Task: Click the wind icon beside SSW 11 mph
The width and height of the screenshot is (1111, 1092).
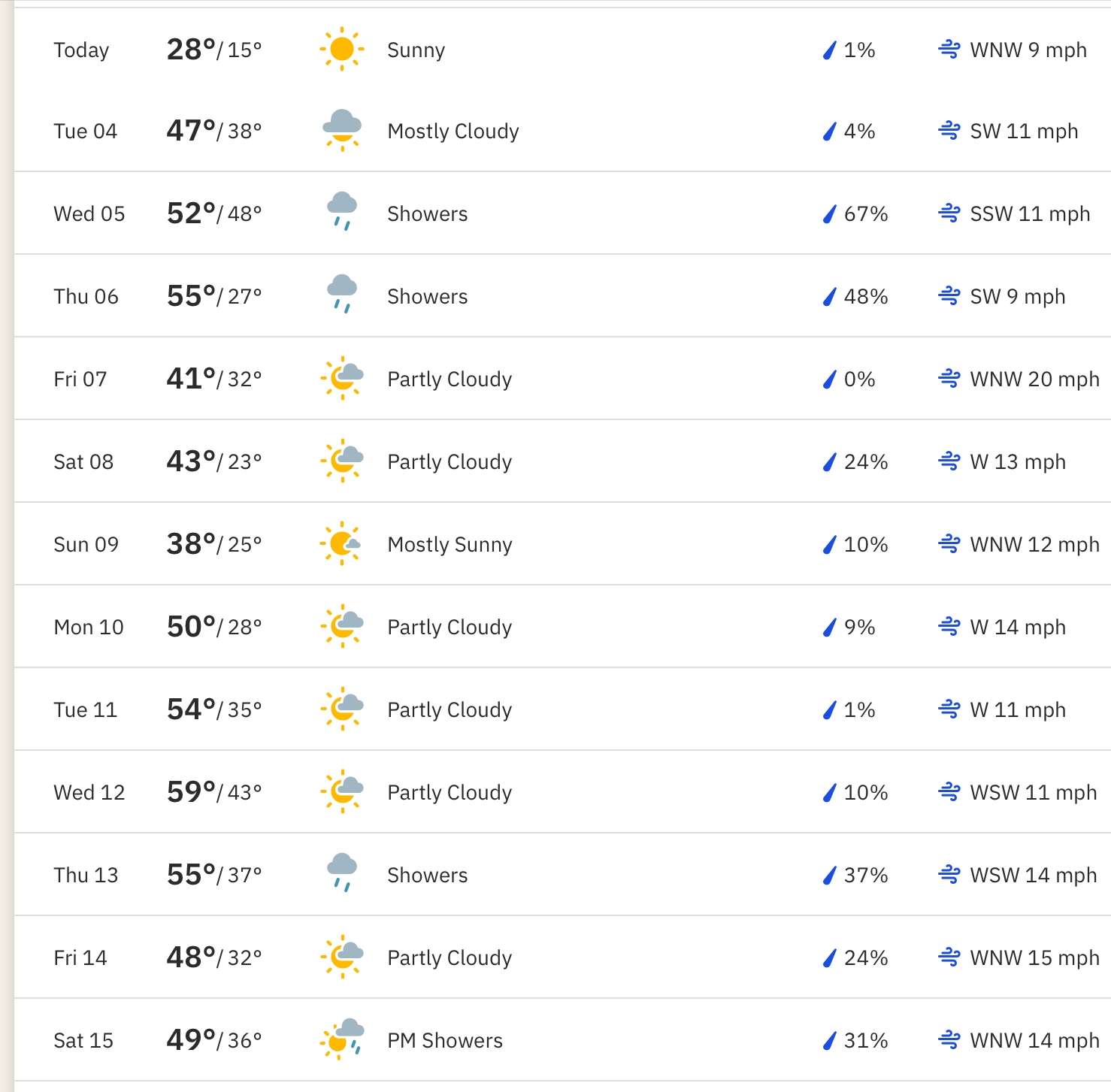Action: (949, 213)
